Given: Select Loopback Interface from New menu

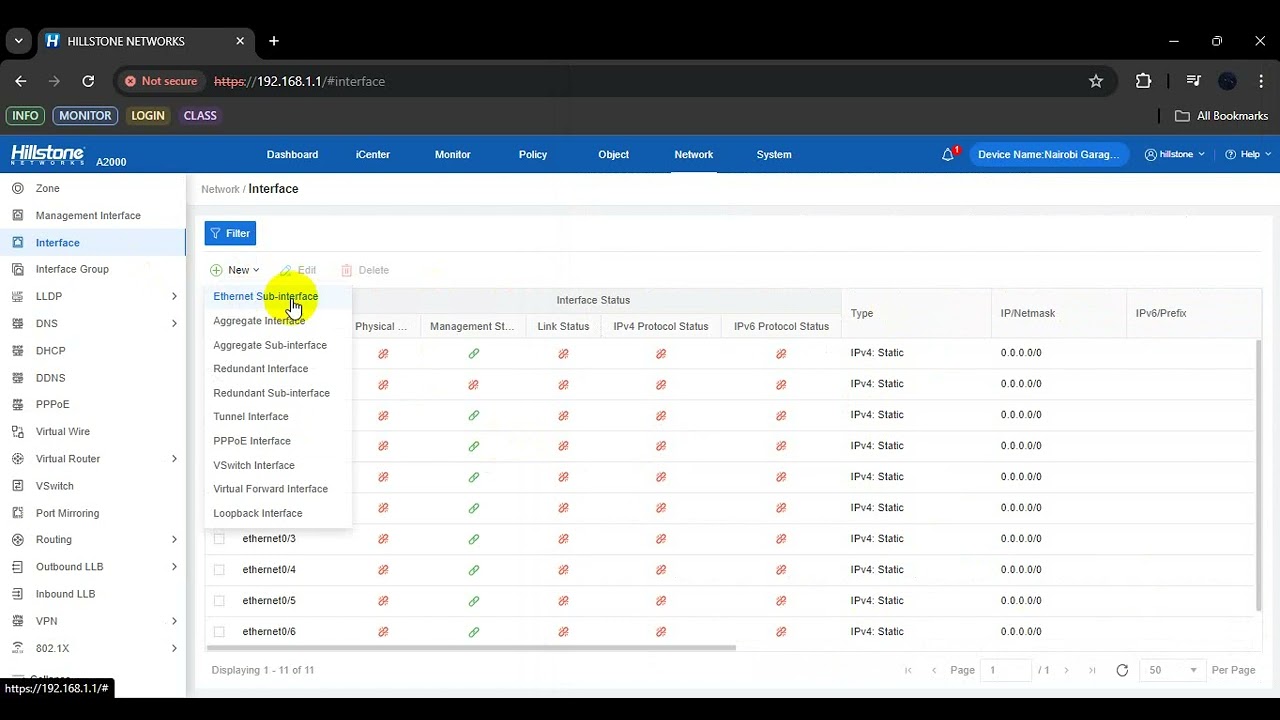Looking at the screenshot, I should [x=258, y=513].
